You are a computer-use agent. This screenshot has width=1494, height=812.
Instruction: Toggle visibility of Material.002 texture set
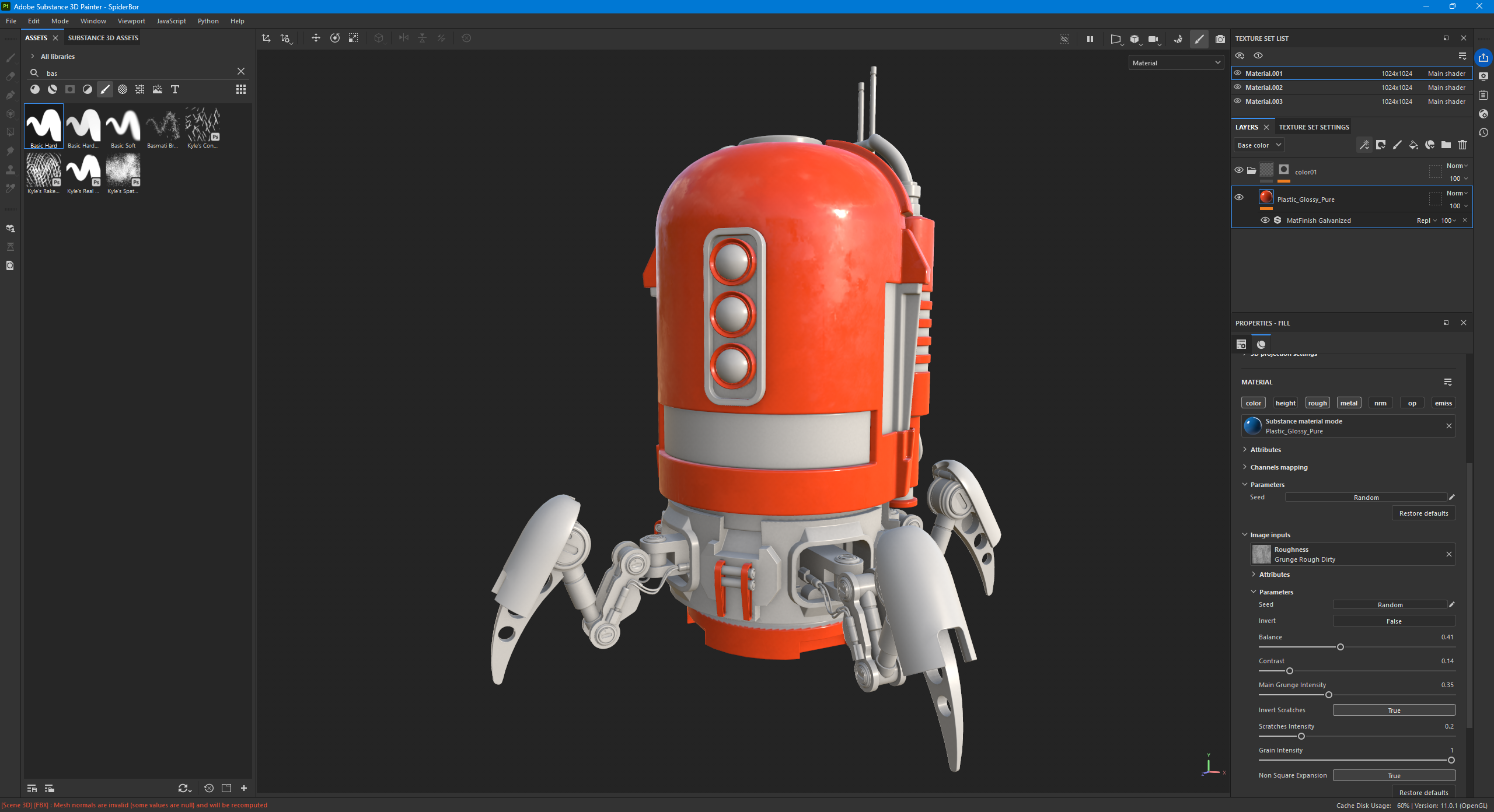[1238, 87]
